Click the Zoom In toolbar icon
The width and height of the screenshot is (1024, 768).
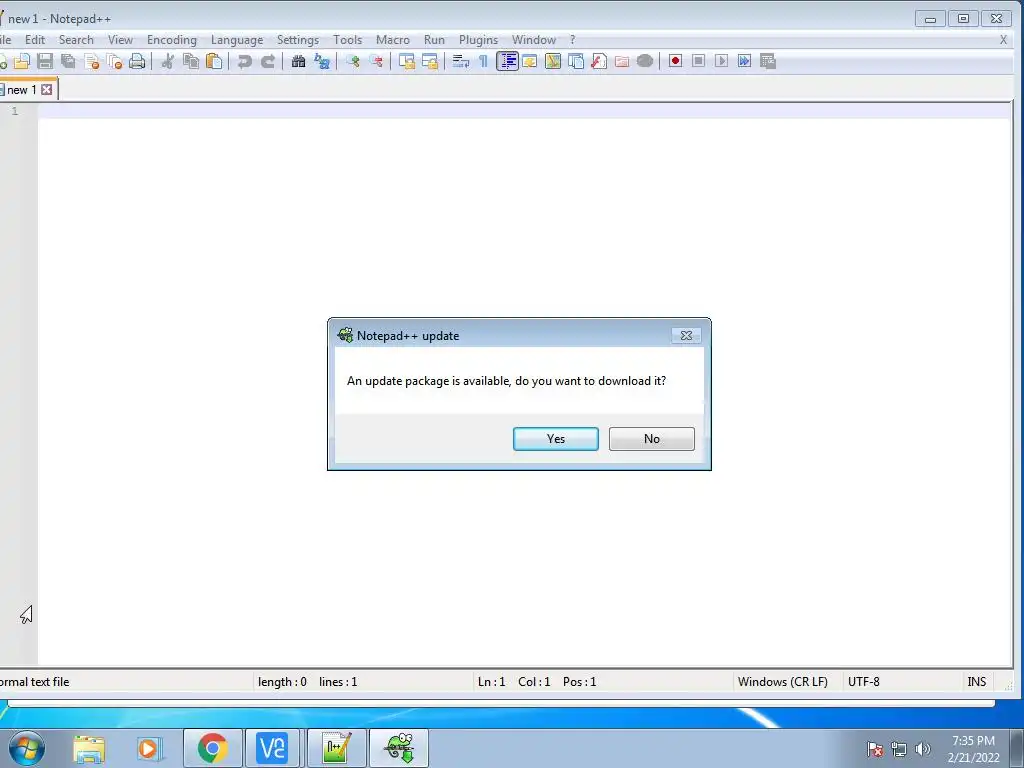click(353, 61)
